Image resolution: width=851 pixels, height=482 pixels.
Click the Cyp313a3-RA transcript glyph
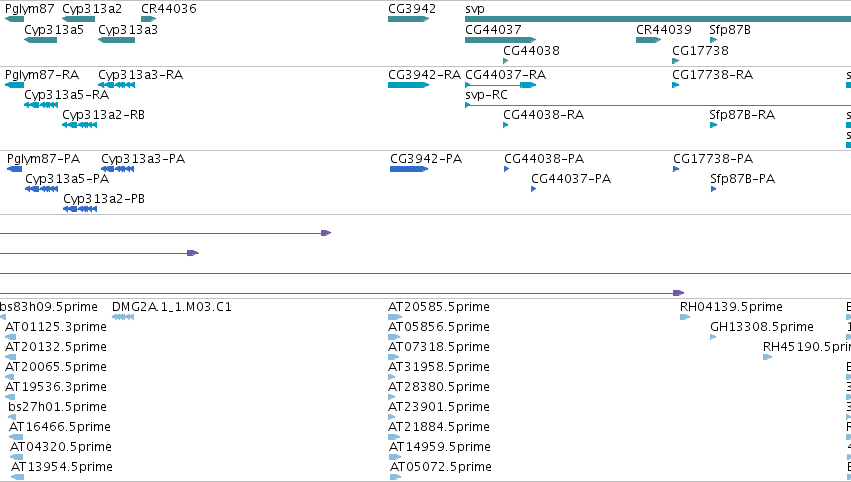click(x=117, y=85)
